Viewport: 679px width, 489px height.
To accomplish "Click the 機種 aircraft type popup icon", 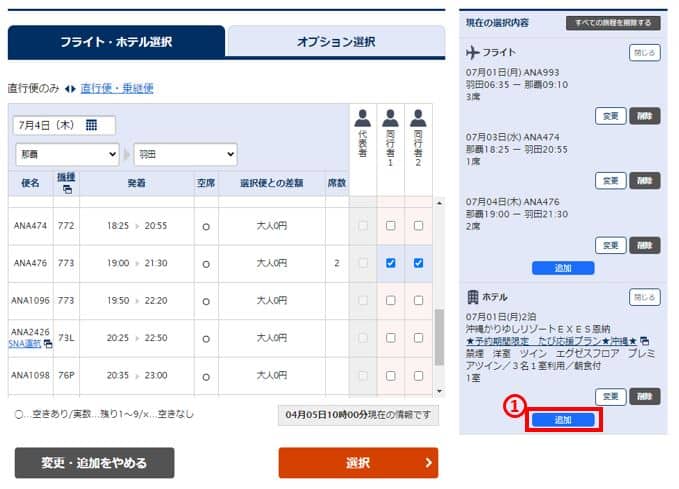I will (67, 190).
